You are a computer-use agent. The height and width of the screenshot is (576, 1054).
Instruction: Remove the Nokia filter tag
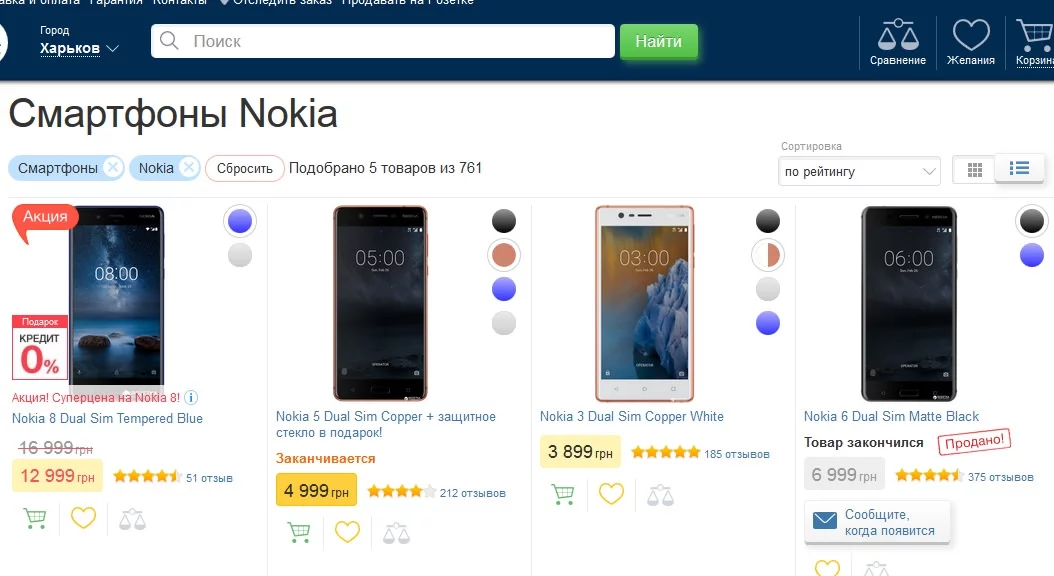pos(187,168)
